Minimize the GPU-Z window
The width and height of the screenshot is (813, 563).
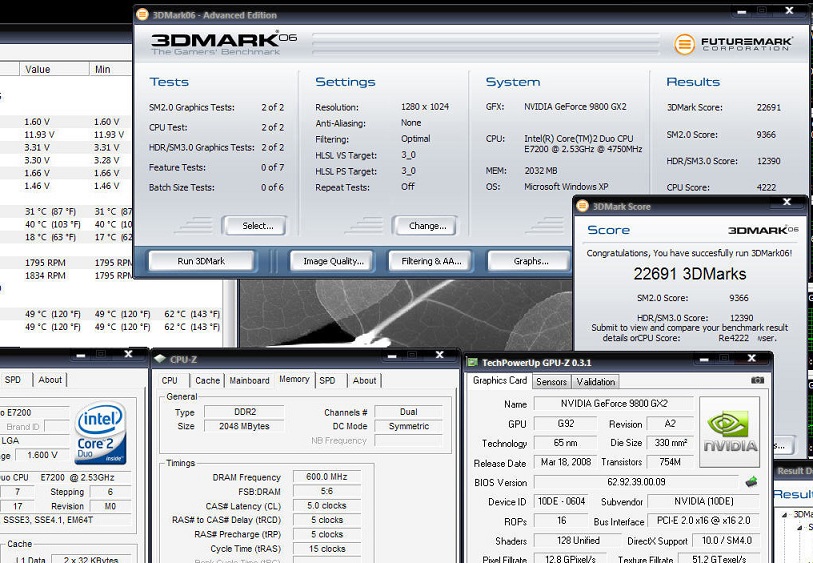coord(704,359)
